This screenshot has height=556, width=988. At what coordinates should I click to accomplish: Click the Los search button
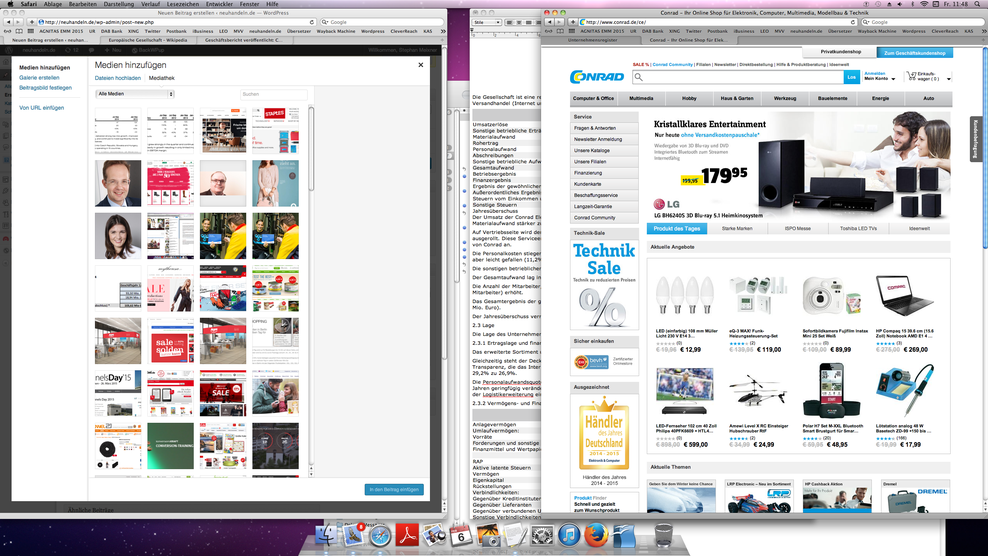click(x=851, y=77)
